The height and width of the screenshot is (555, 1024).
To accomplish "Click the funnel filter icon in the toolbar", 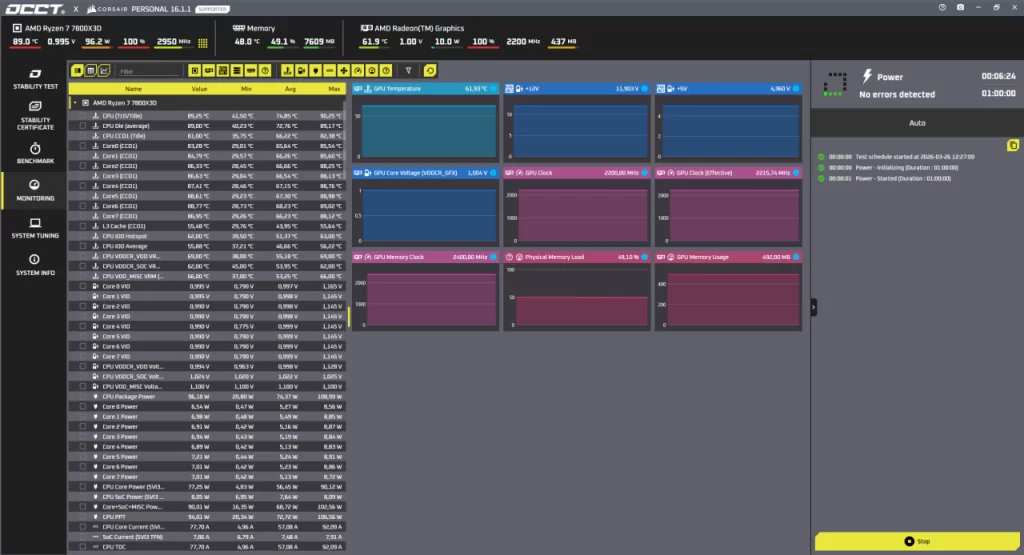I will point(408,71).
